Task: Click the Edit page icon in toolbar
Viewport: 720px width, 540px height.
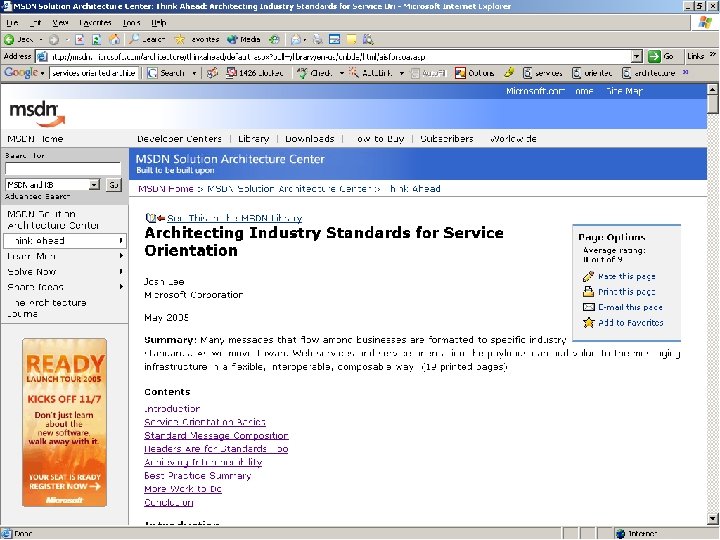Action: (x=335, y=39)
